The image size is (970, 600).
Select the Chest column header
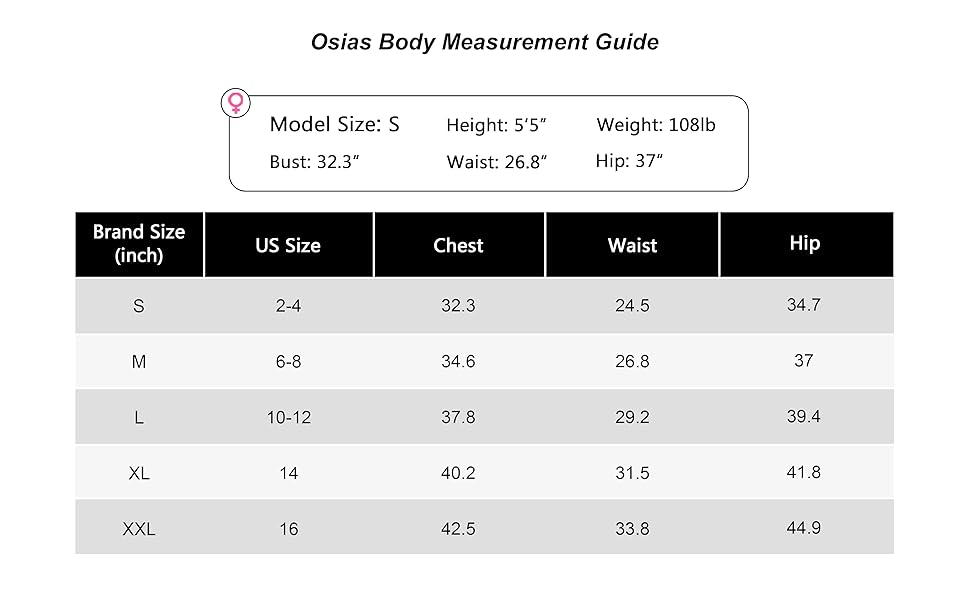[458, 245]
